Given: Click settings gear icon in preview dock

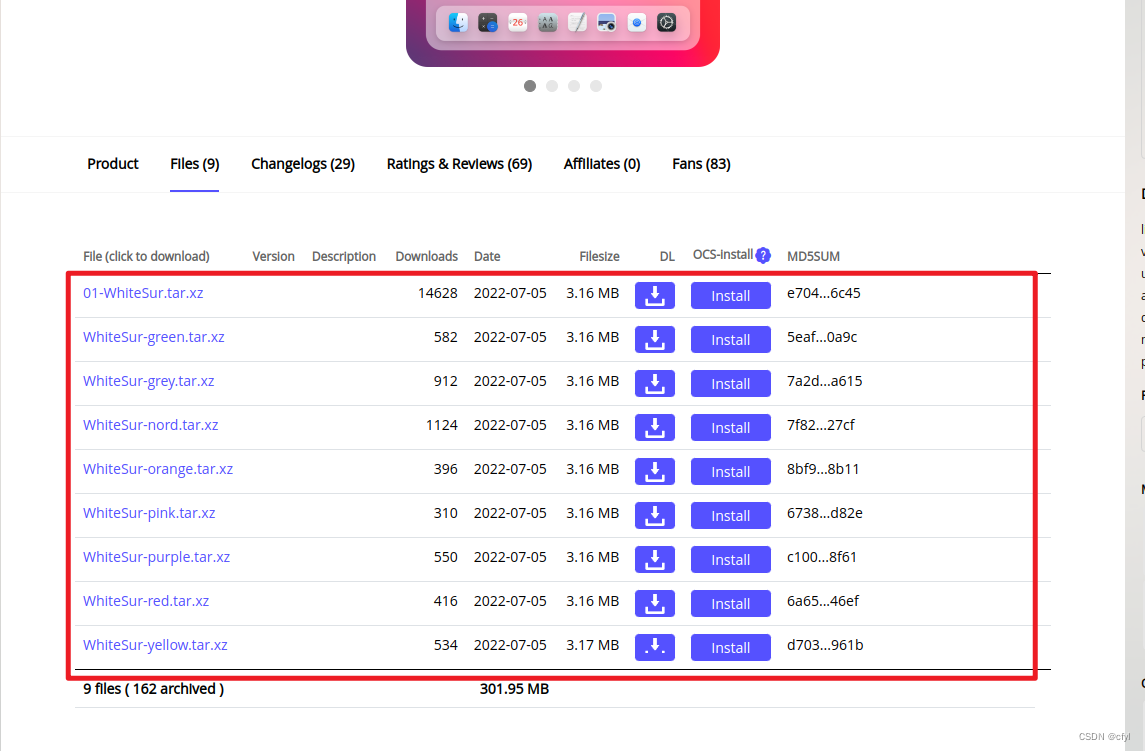Looking at the screenshot, I should pos(667,23).
